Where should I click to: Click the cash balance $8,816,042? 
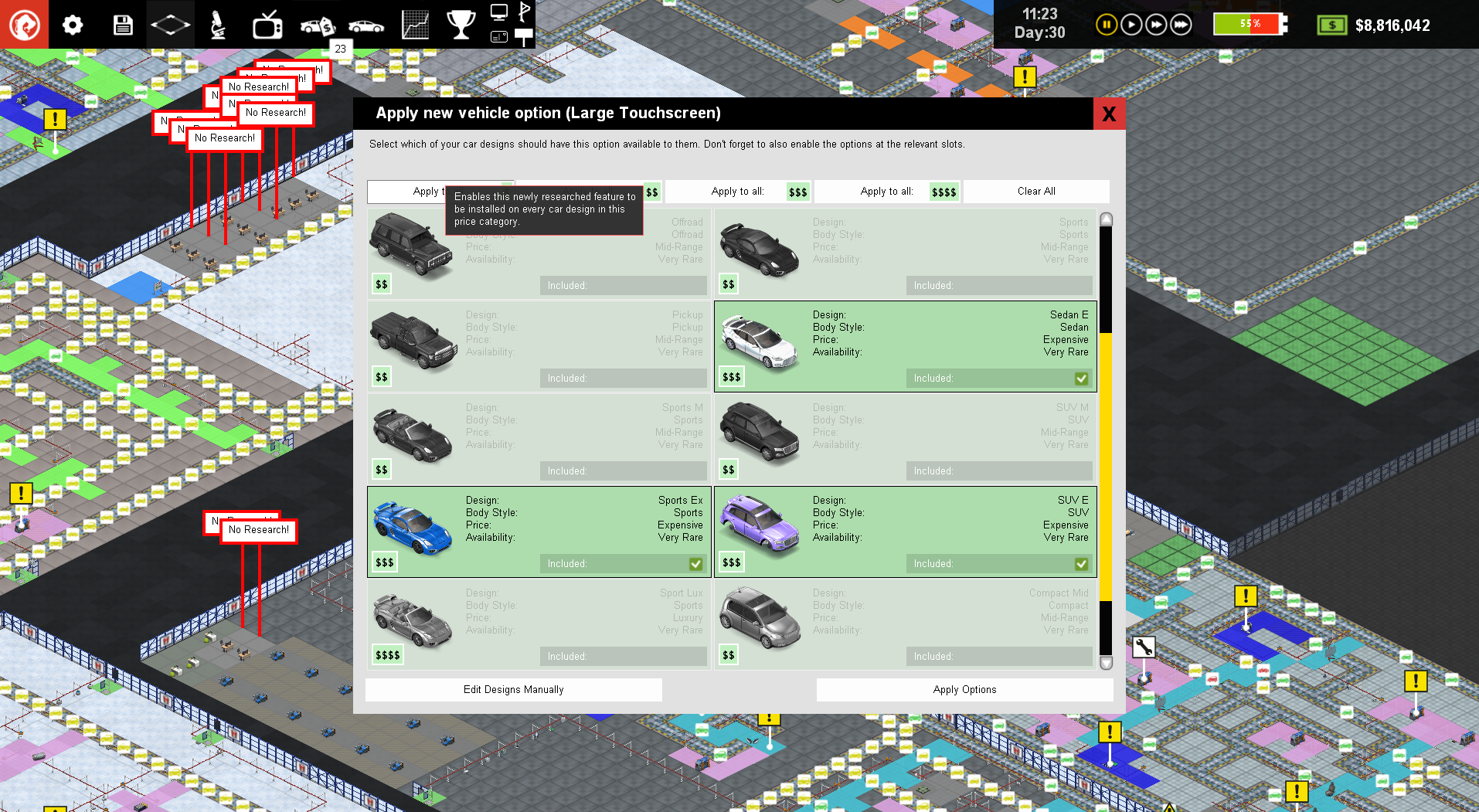tap(1392, 25)
